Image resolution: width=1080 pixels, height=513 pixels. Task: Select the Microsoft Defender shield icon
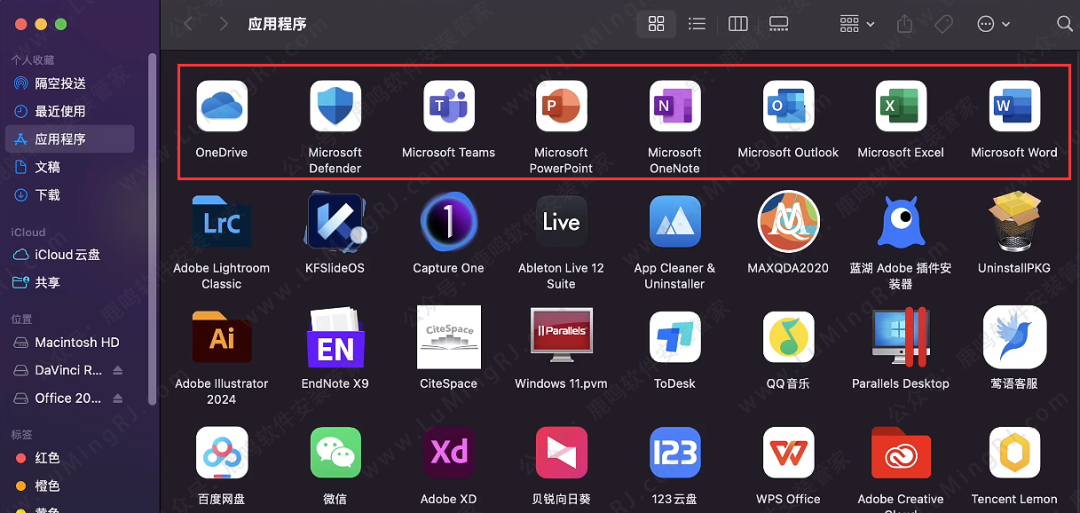(335, 106)
